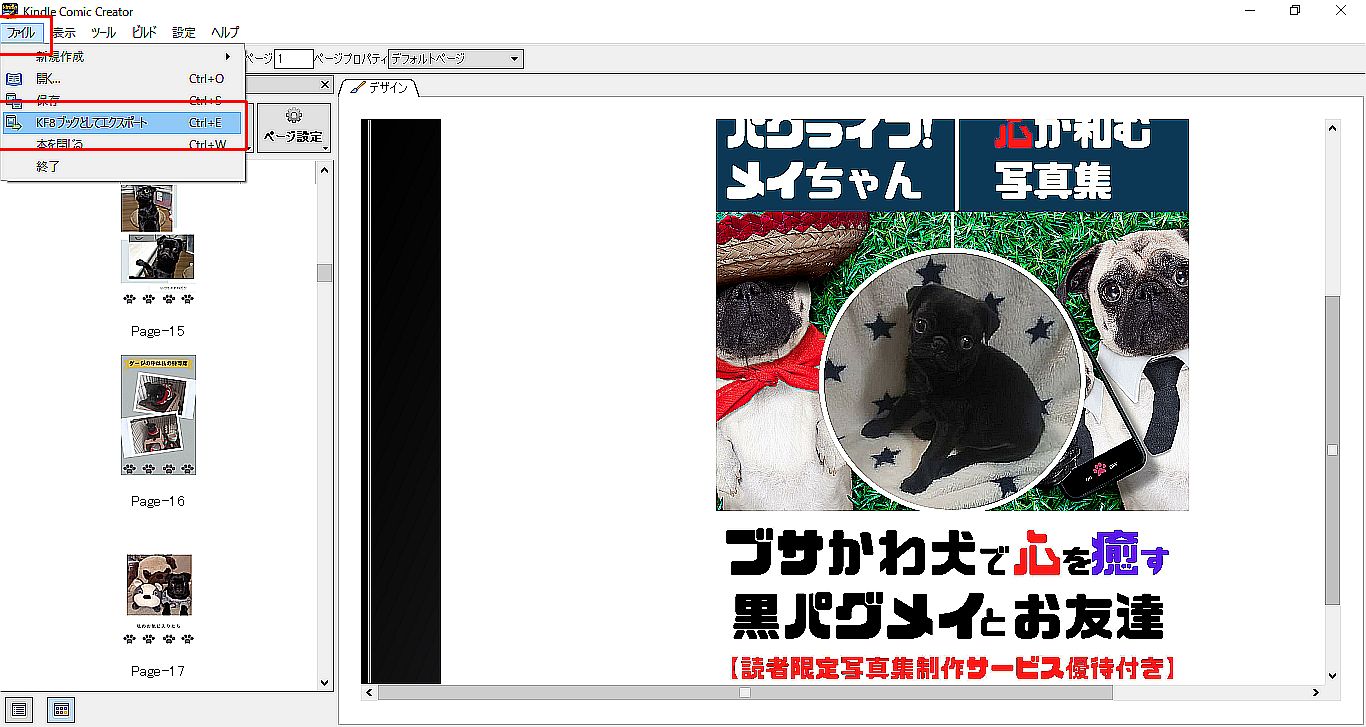Select the Page-15 thumbnail

pos(158,245)
